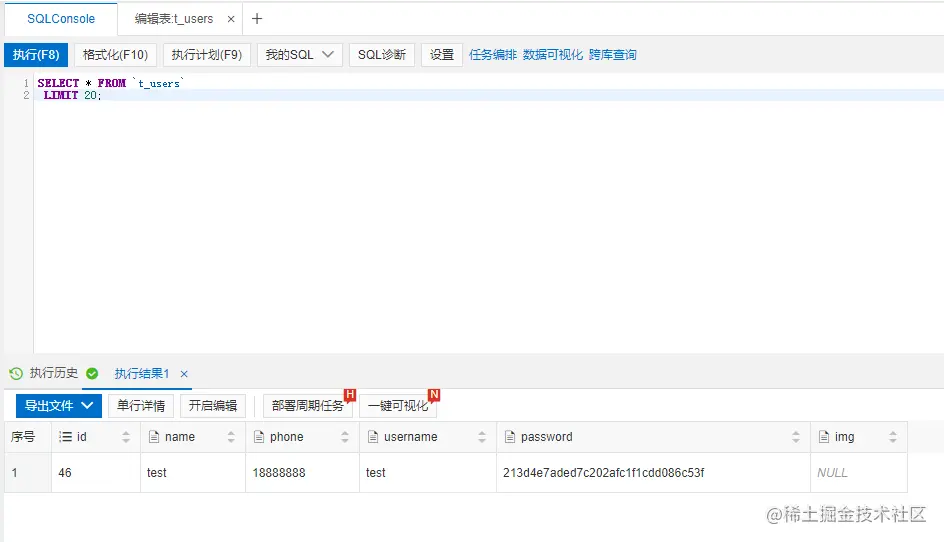Click 开启编辑 to enable editing
Screen dimensions: 944x542
(213, 406)
